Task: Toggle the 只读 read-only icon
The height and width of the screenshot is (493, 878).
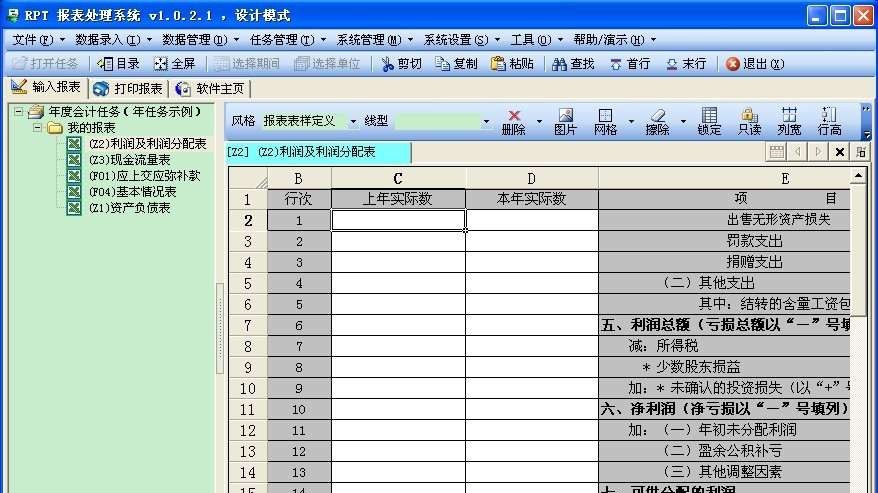Action: coord(749,122)
